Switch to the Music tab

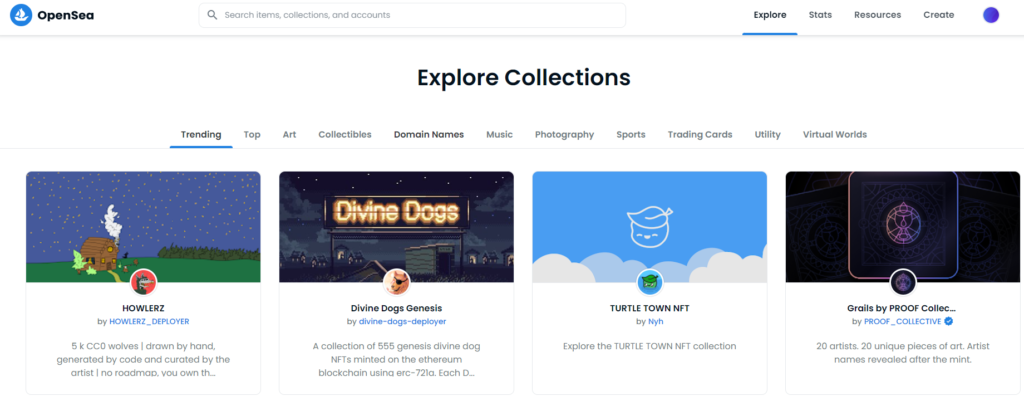click(500, 135)
